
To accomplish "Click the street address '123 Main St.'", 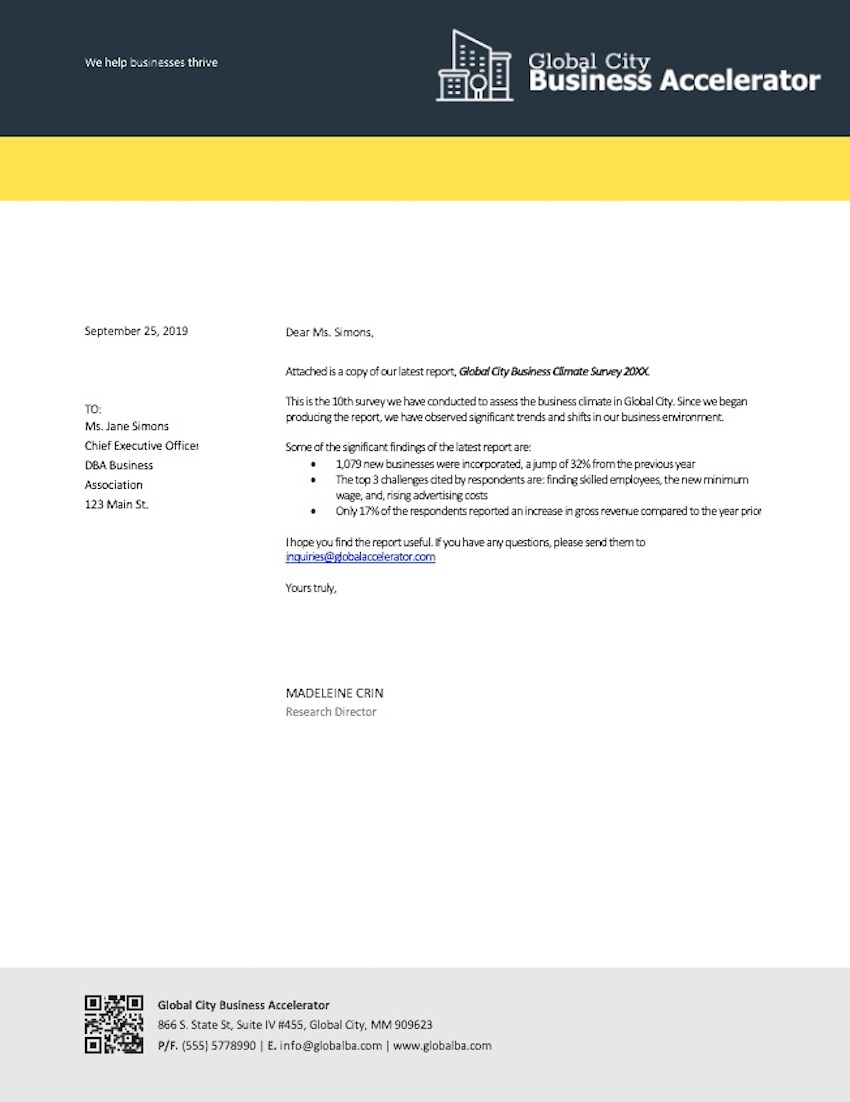I will [x=116, y=504].
